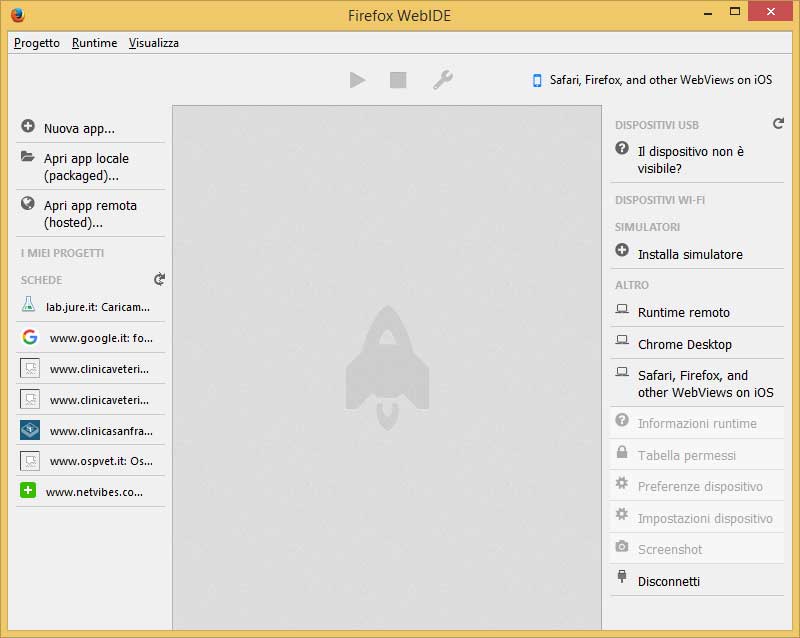800x638 pixels.
Task: Select Installa simulatore
Action: (x=697, y=254)
